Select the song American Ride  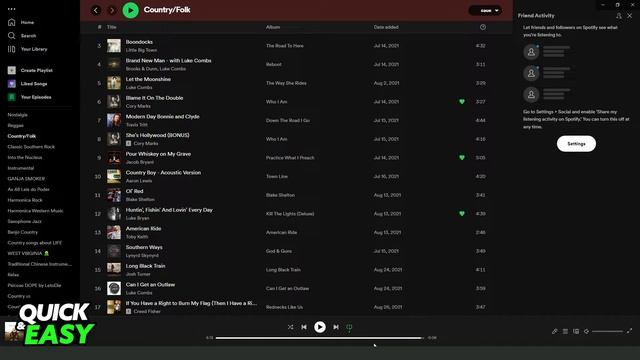click(x=143, y=229)
